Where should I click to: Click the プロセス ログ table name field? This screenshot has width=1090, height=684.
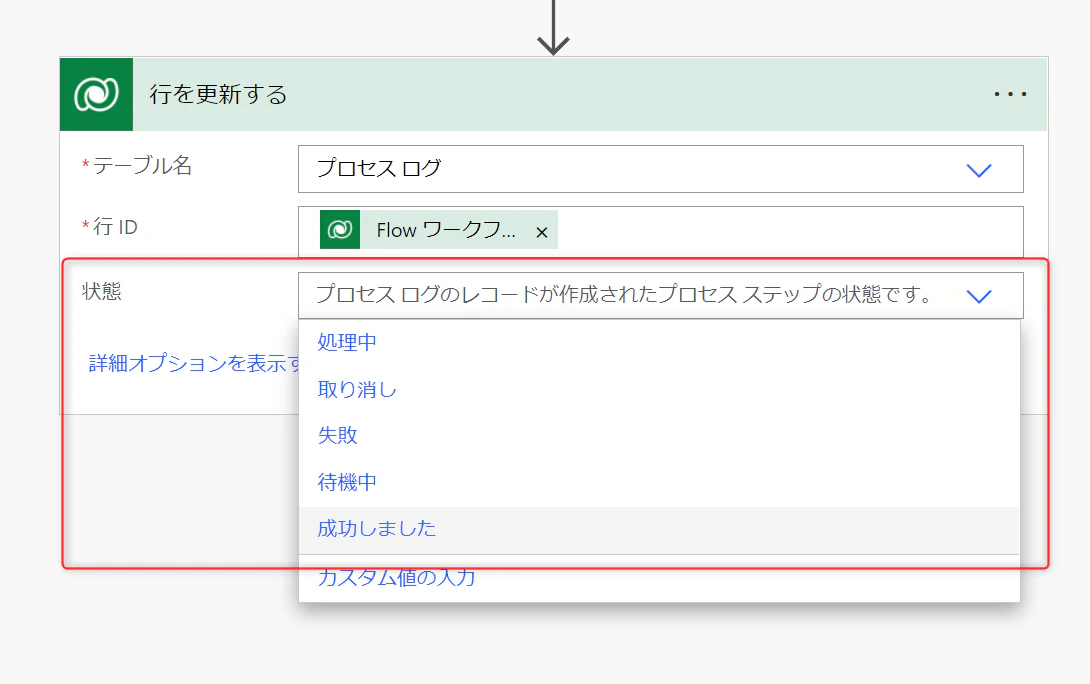[660, 169]
